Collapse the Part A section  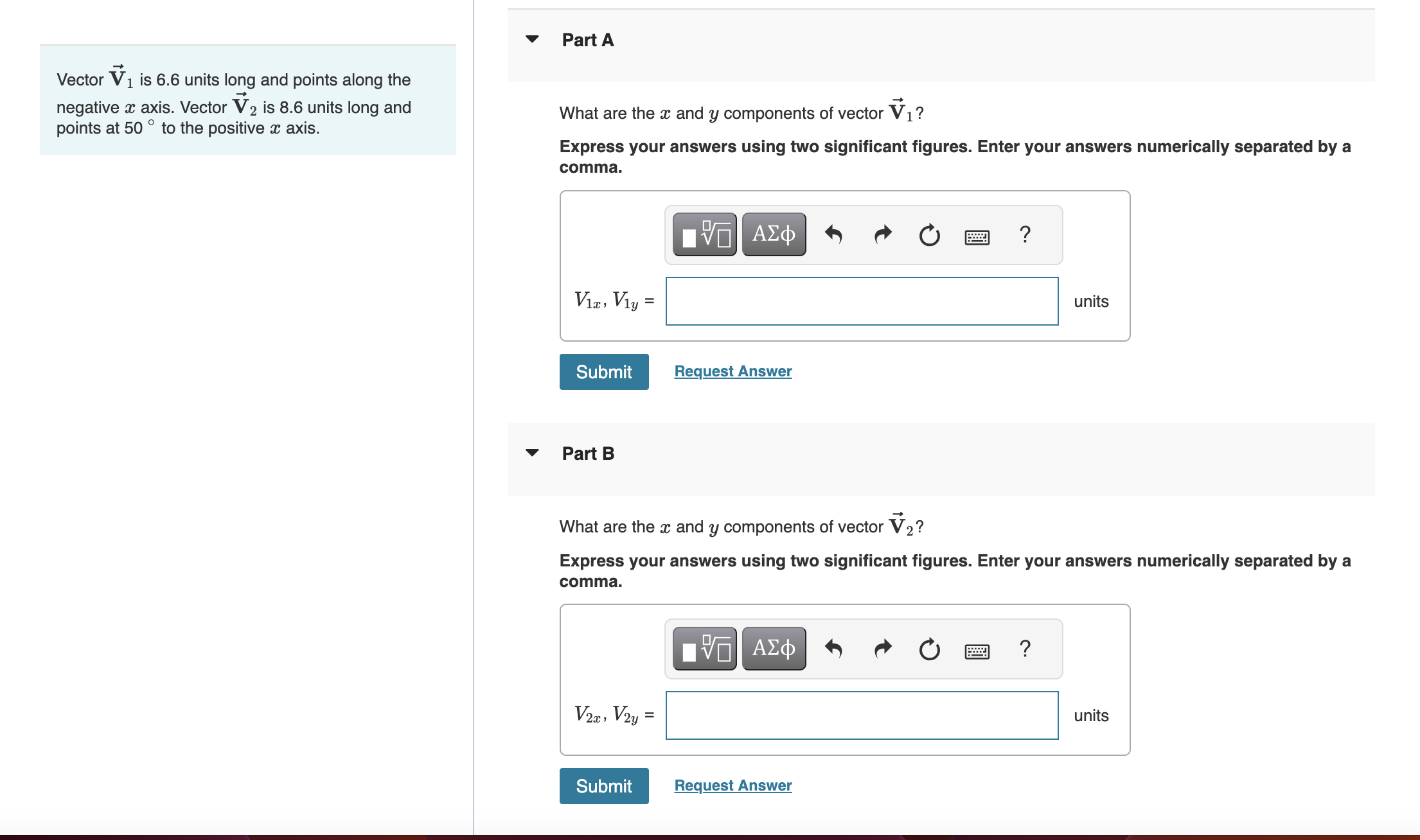tap(532, 39)
